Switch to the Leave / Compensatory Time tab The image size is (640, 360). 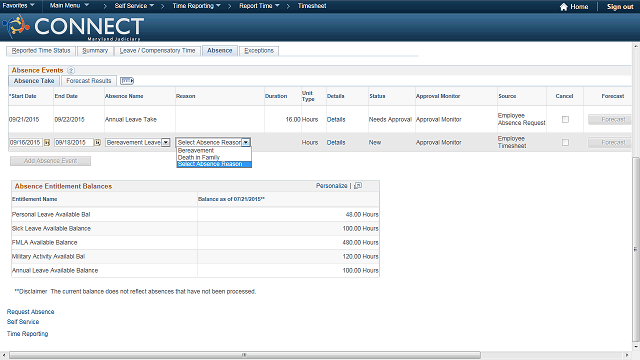tap(158, 51)
